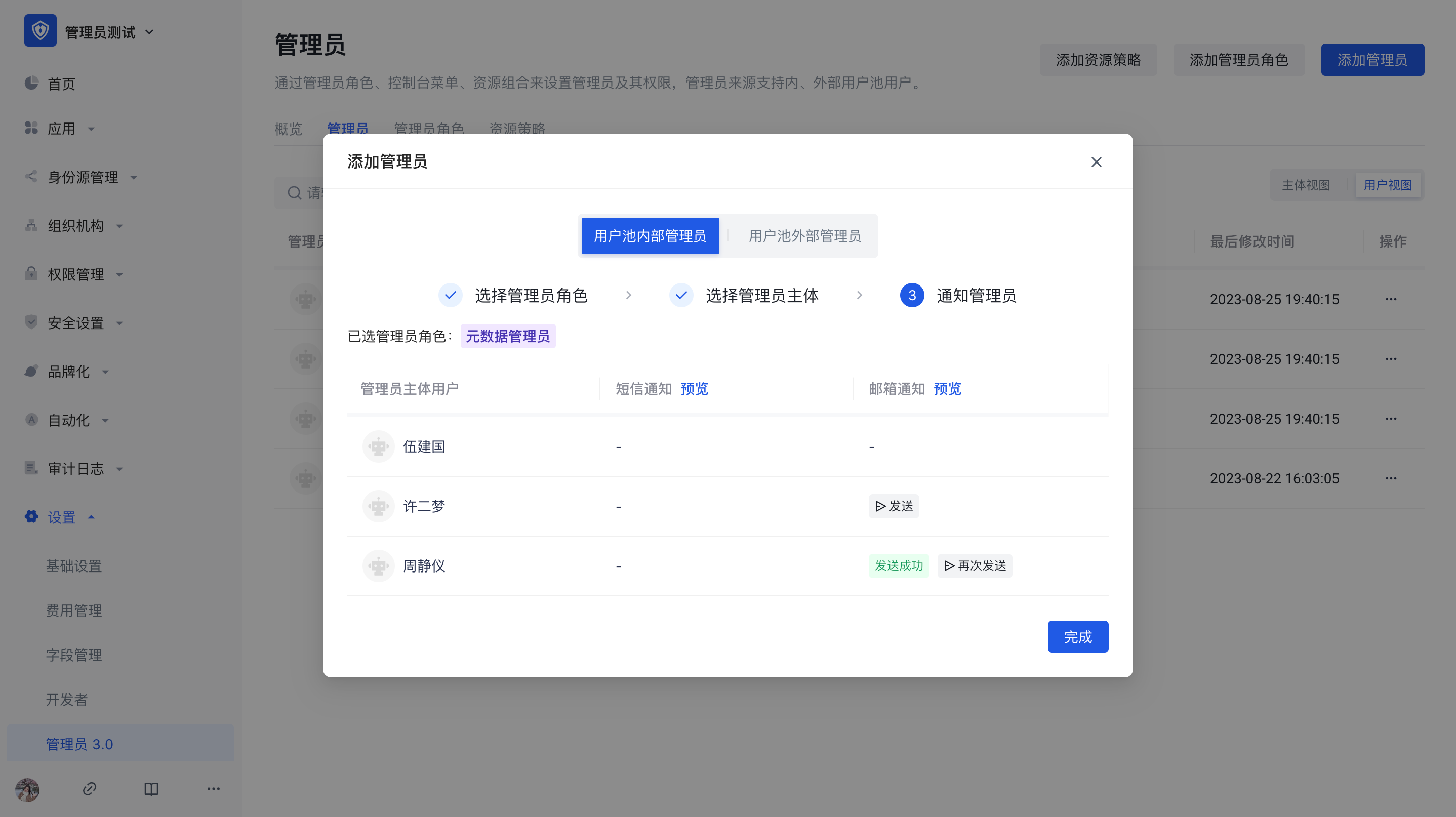This screenshot has width=1456, height=817.
Task: Close the 添加管理员 dialog
Action: pos(1096,162)
